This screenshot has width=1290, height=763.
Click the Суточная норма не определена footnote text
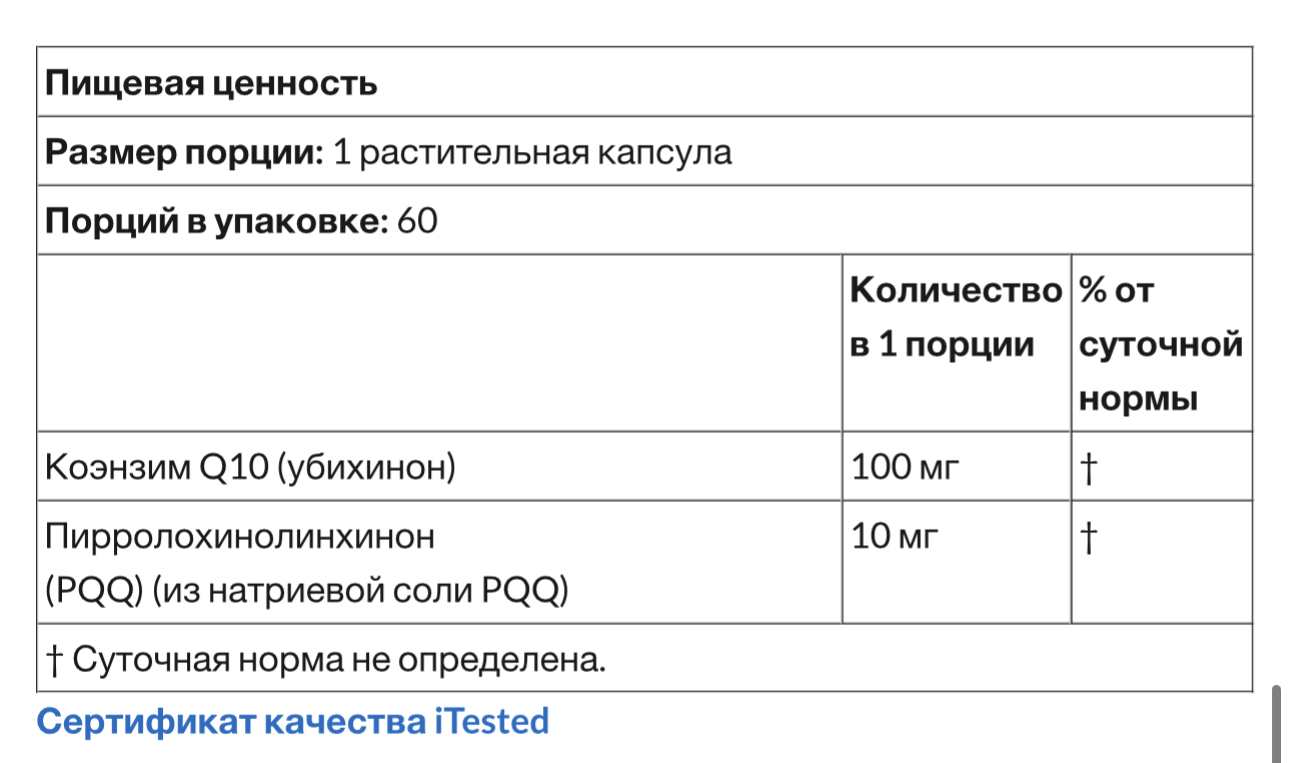[339, 661]
